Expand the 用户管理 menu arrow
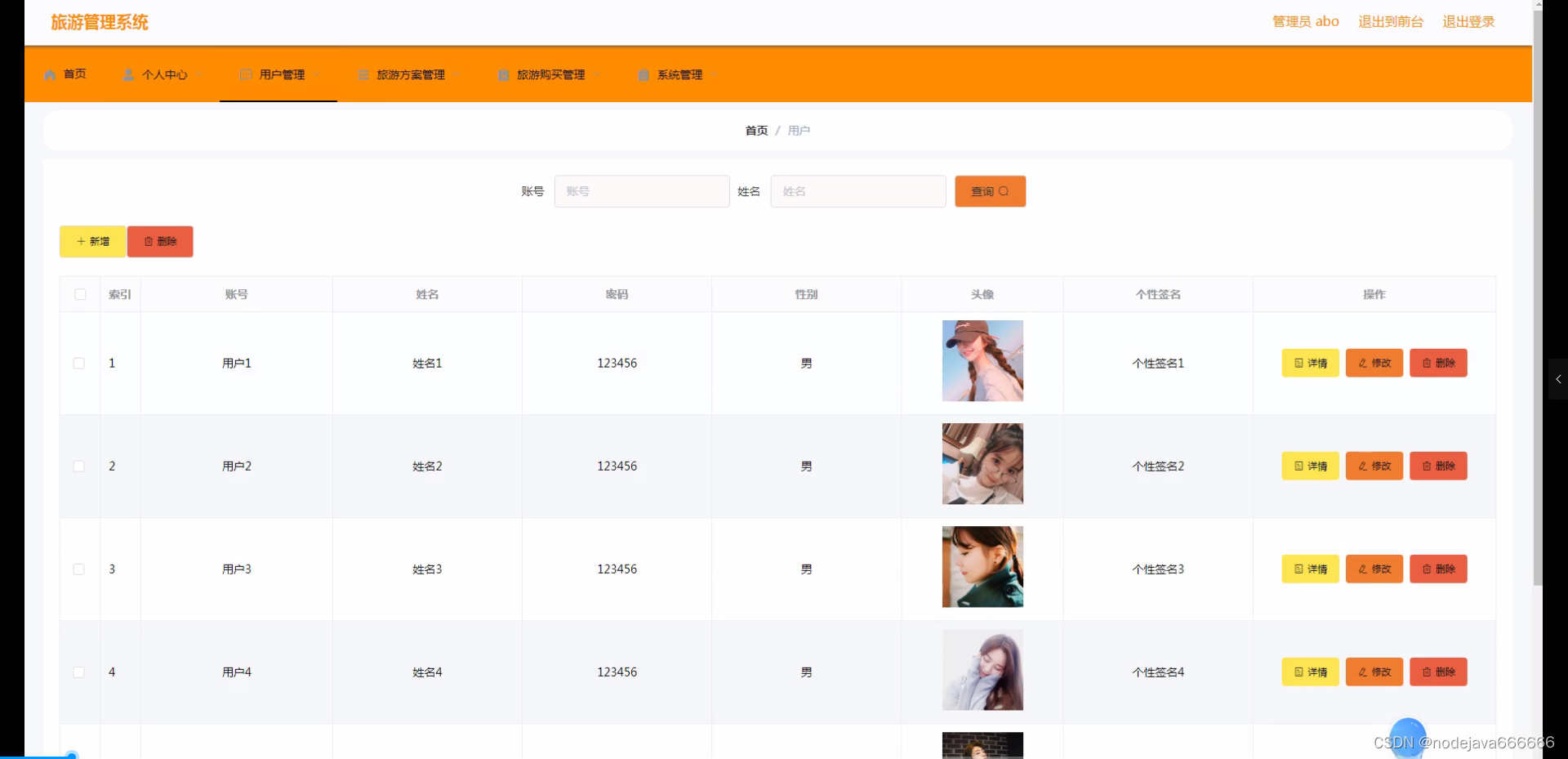The width and height of the screenshot is (1568, 759). [x=317, y=74]
